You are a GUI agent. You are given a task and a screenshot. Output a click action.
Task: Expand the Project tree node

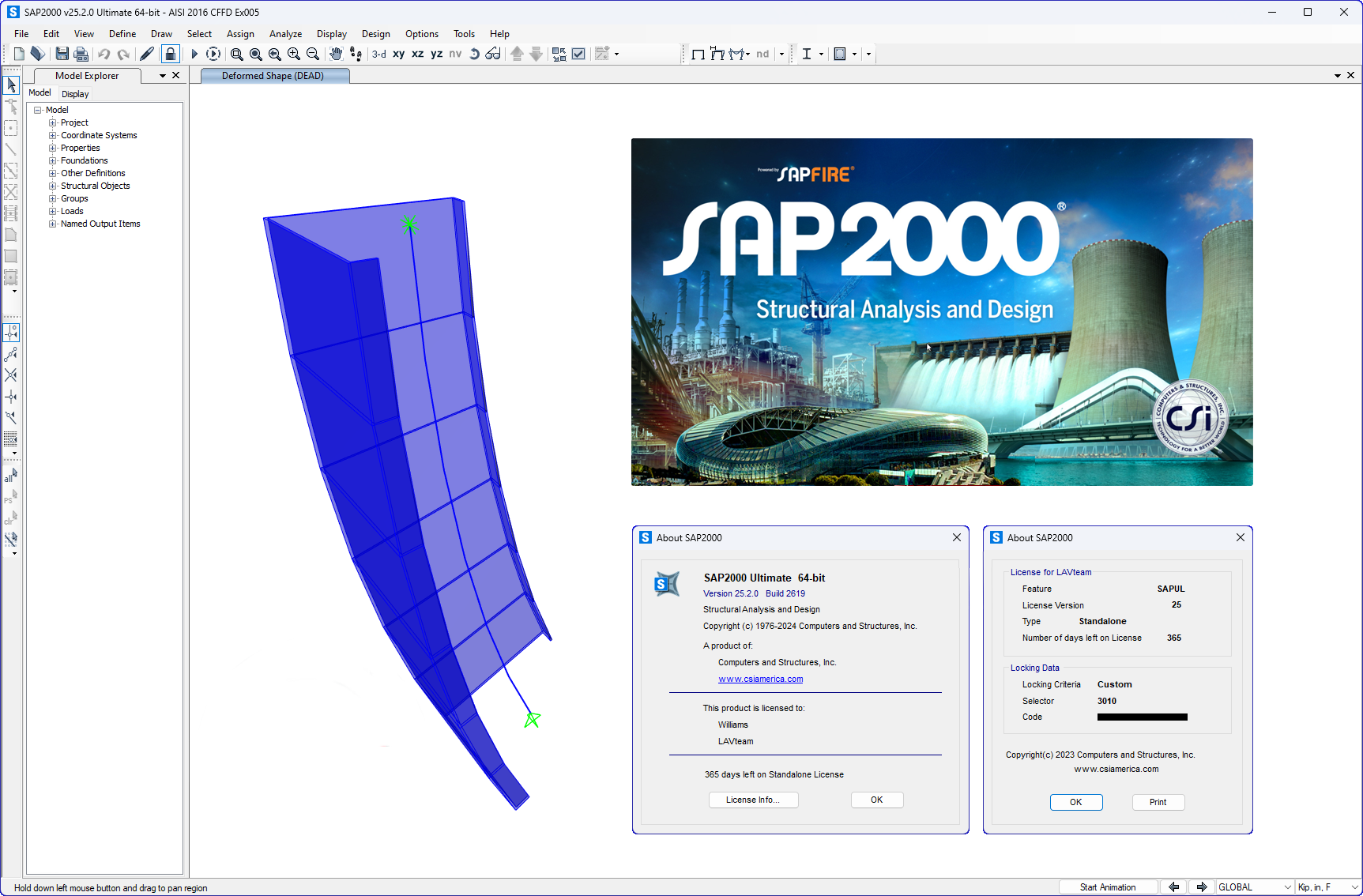[53, 122]
